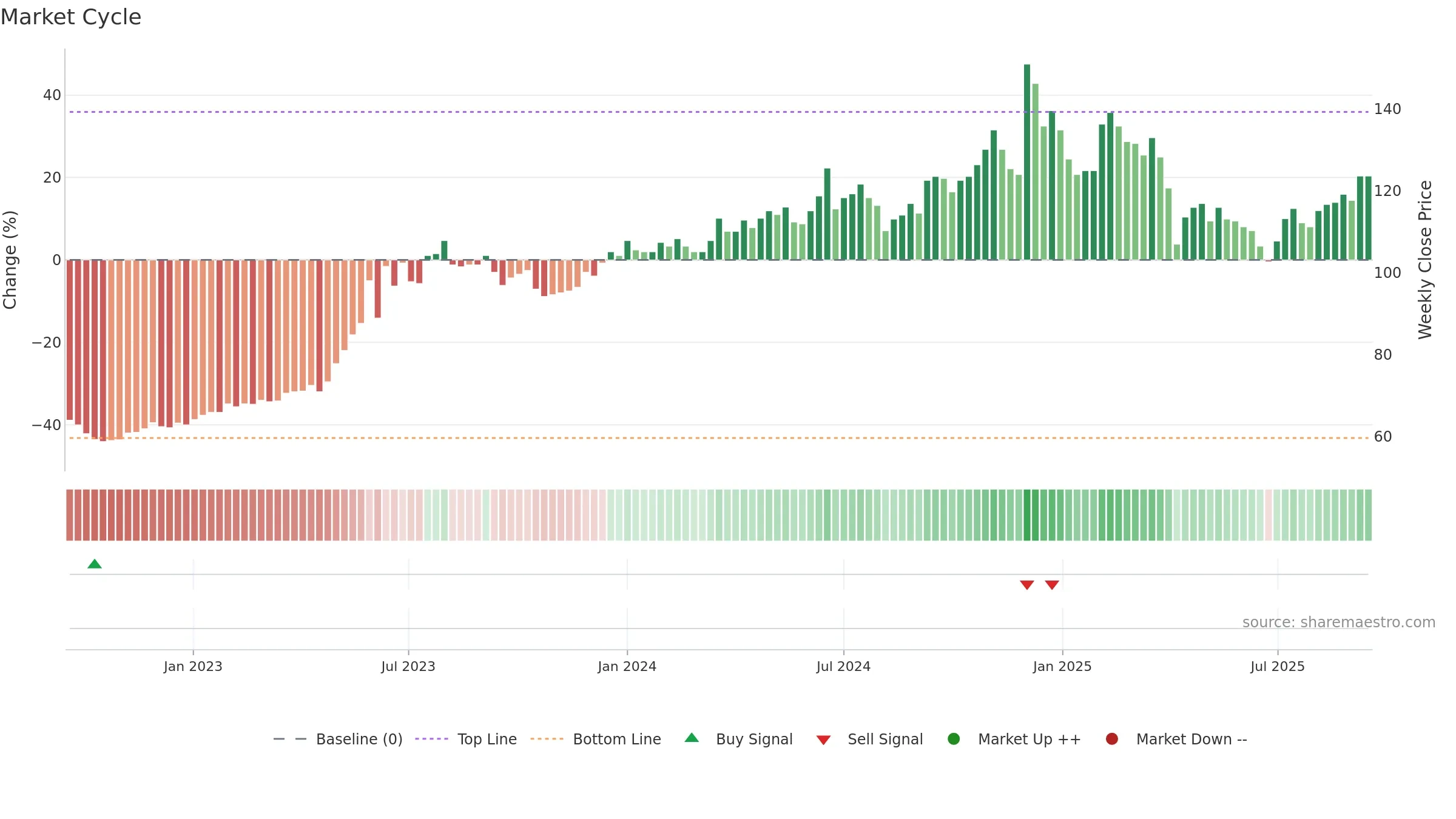1456x819 pixels.
Task: Toggle the Buy Signal legend entry
Action: pyautogui.click(x=738, y=739)
